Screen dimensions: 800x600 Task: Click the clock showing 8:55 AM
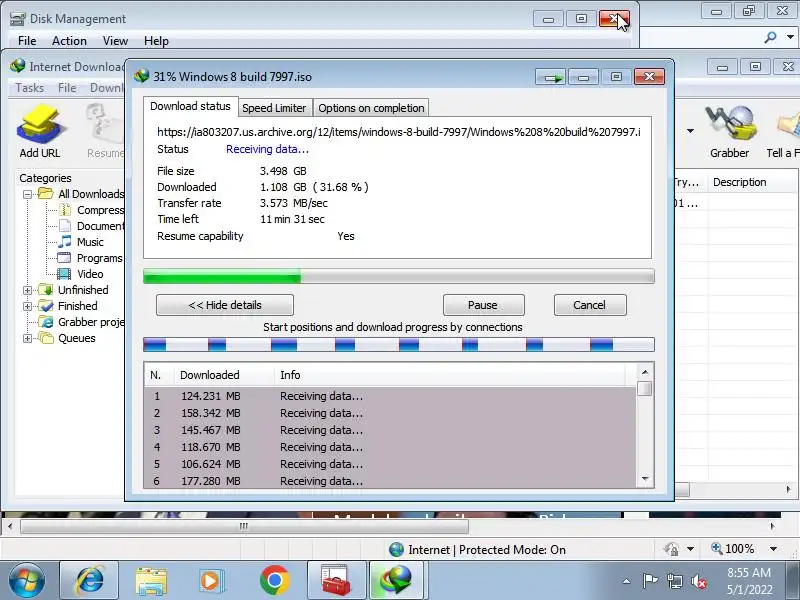[x=749, y=572]
